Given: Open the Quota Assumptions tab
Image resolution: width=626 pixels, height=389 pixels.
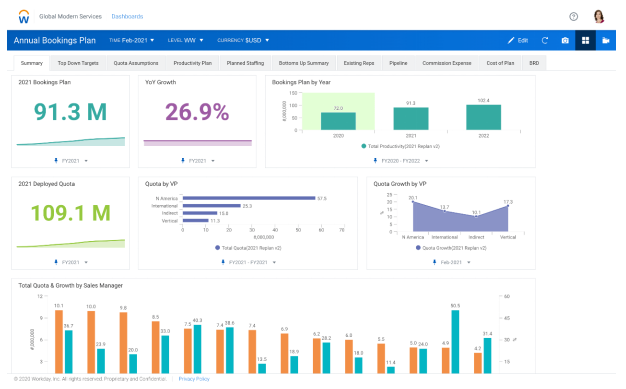Looking at the screenshot, I should coord(136,63).
